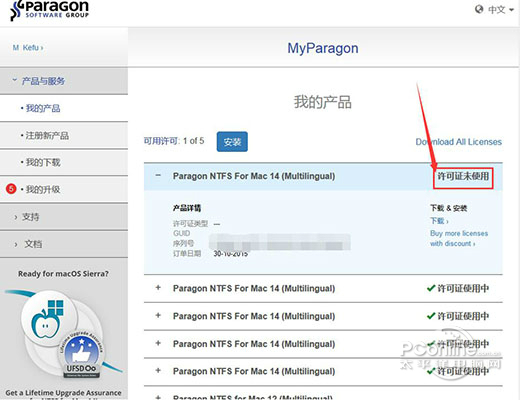Click the blue 安装 button

[232, 142]
